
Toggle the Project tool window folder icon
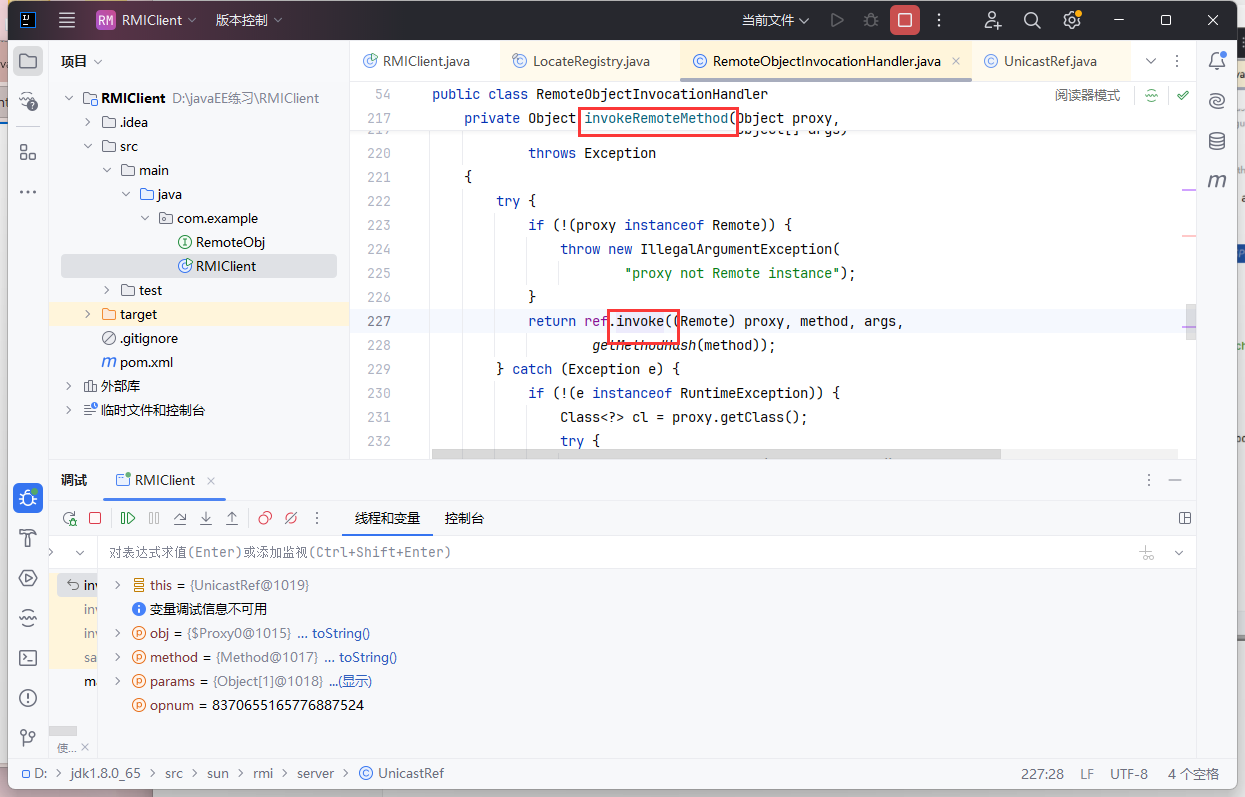[x=28, y=61]
